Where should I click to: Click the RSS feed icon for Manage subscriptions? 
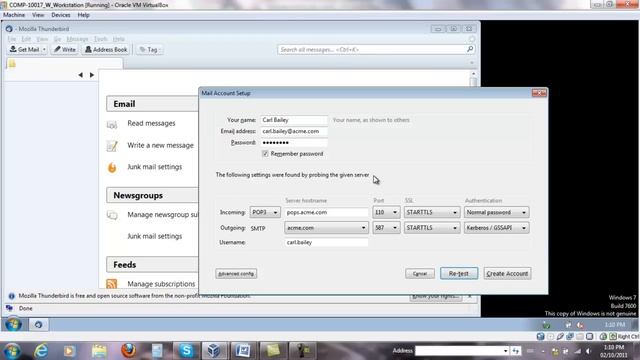tap(111, 284)
